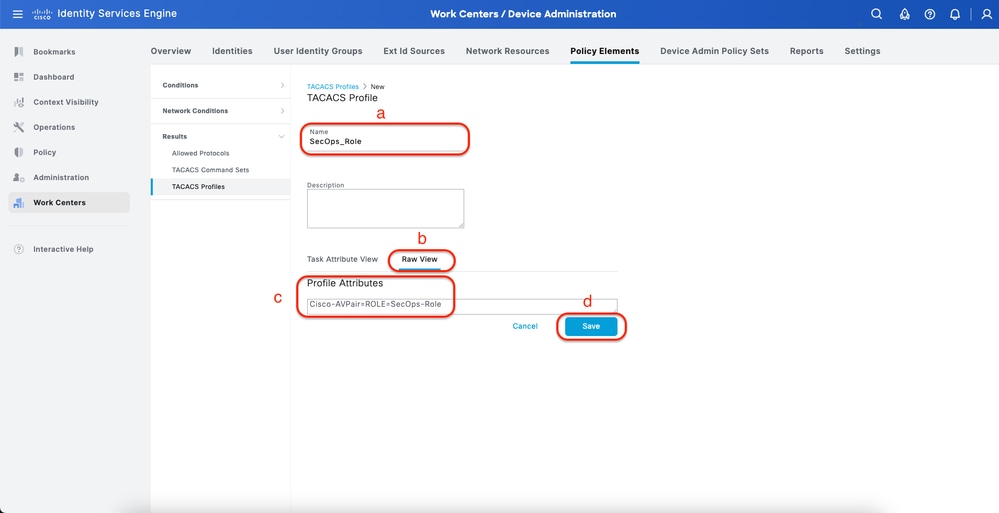Open the Settings tab

pos(862,51)
